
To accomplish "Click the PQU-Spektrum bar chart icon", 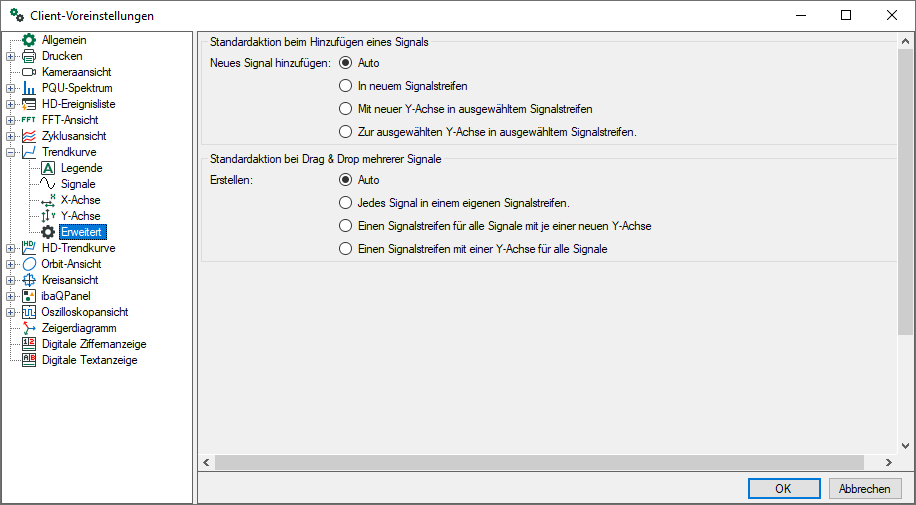I will [x=29, y=88].
